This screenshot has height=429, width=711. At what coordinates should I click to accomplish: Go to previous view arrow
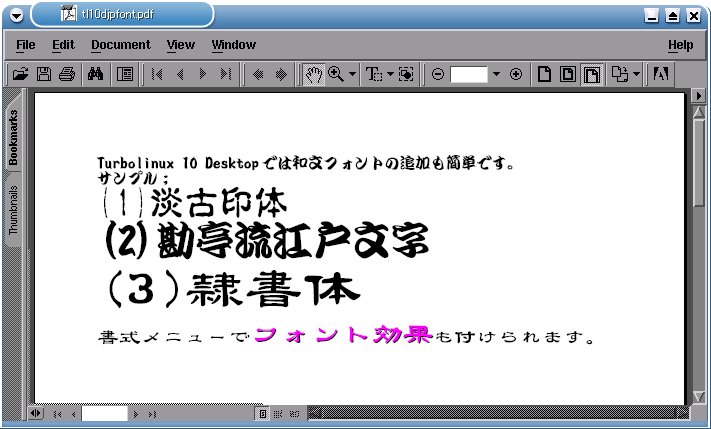point(258,74)
